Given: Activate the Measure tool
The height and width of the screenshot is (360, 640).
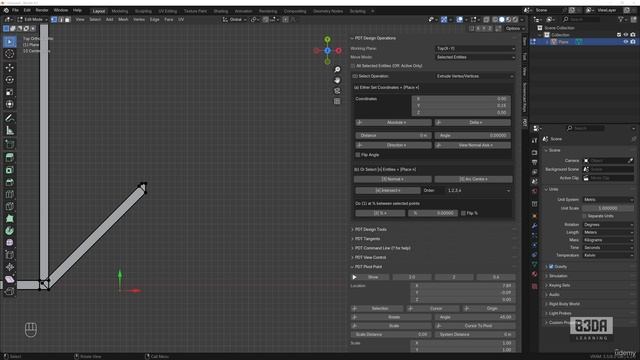Looking at the screenshot, I should coord(9,131).
